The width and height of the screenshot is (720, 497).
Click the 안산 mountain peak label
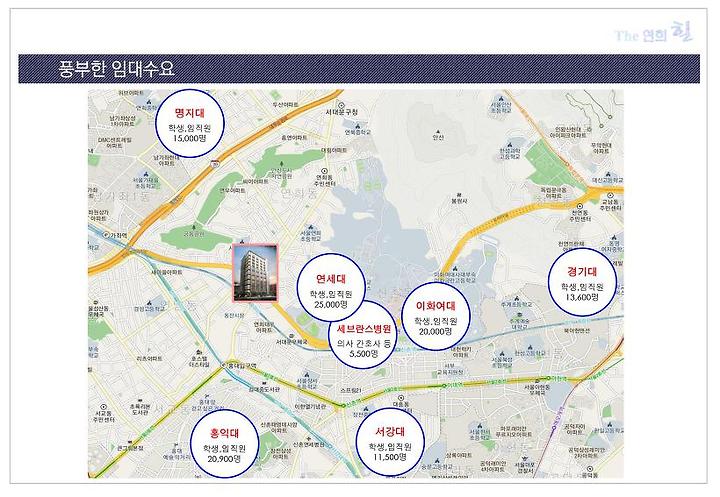point(438,134)
